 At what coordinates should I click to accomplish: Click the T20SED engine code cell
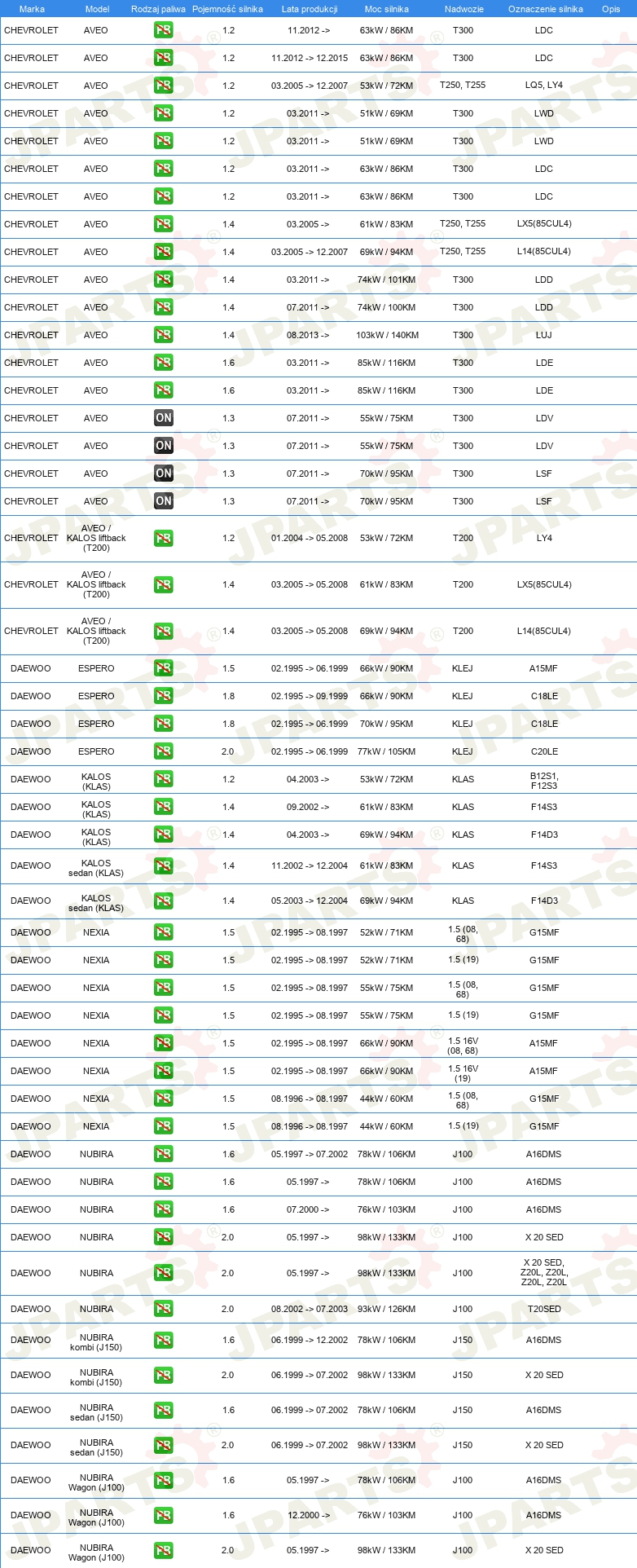[544, 1309]
